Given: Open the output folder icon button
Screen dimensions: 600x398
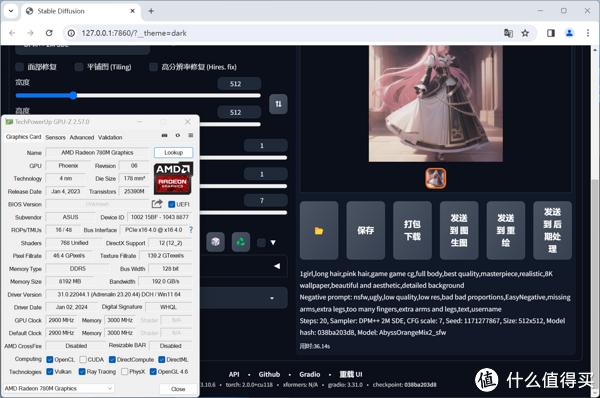Looking at the screenshot, I should pyautogui.click(x=319, y=230).
